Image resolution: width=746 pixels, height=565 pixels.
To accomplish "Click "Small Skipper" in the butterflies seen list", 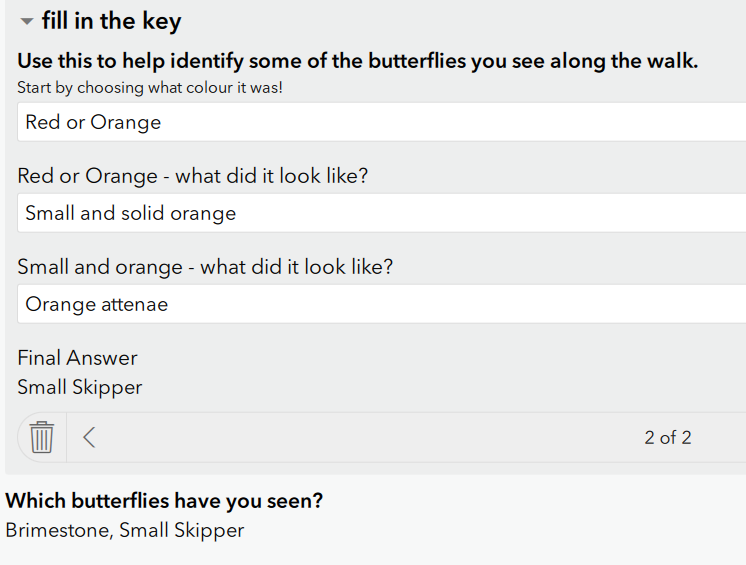I will click(x=181, y=530).
